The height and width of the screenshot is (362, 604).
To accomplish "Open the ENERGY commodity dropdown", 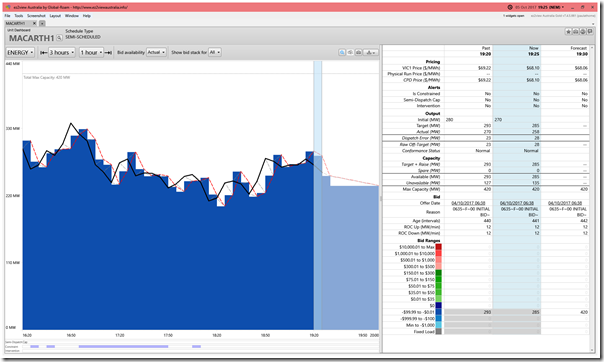I will pyautogui.click(x=20, y=52).
